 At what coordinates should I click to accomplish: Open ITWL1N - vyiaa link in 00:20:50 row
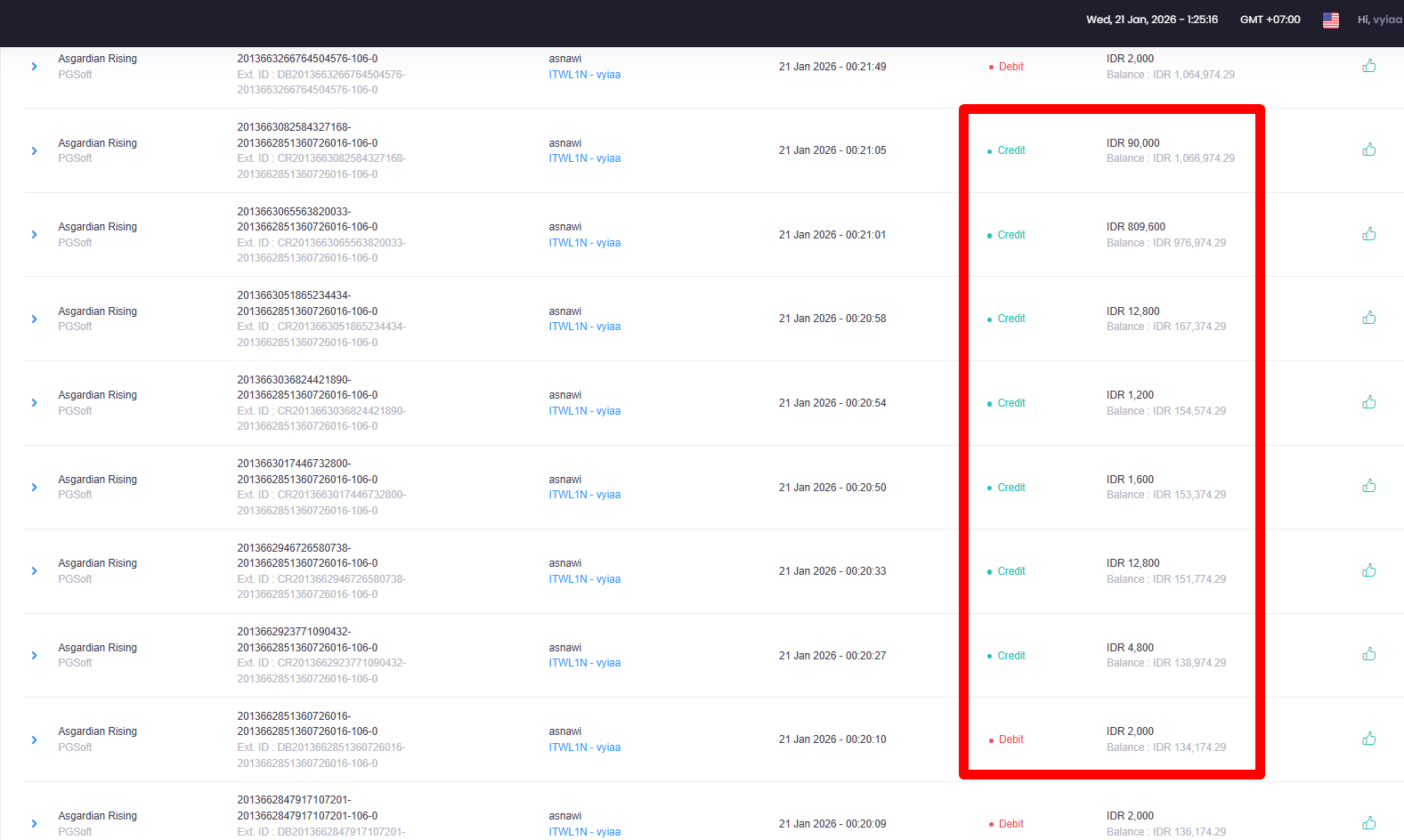(x=585, y=495)
